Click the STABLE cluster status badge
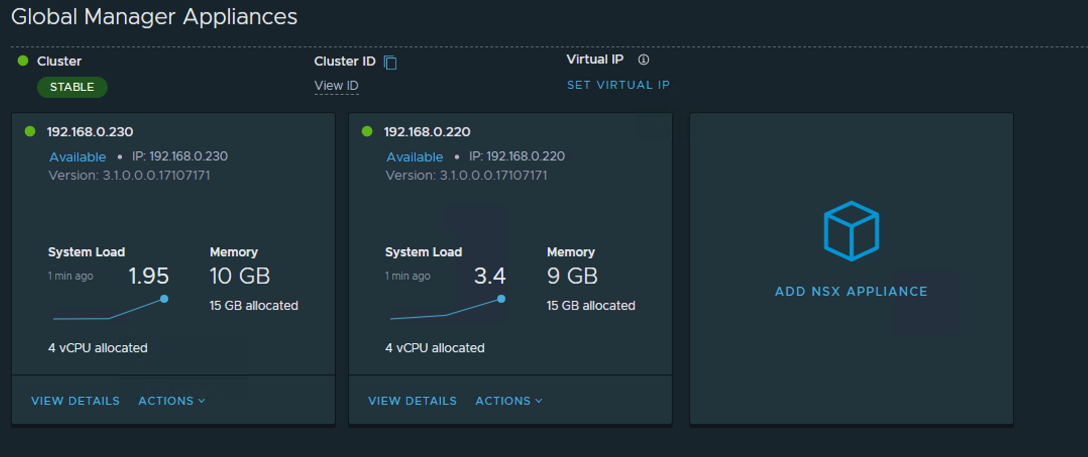1088x457 pixels. pos(72,87)
